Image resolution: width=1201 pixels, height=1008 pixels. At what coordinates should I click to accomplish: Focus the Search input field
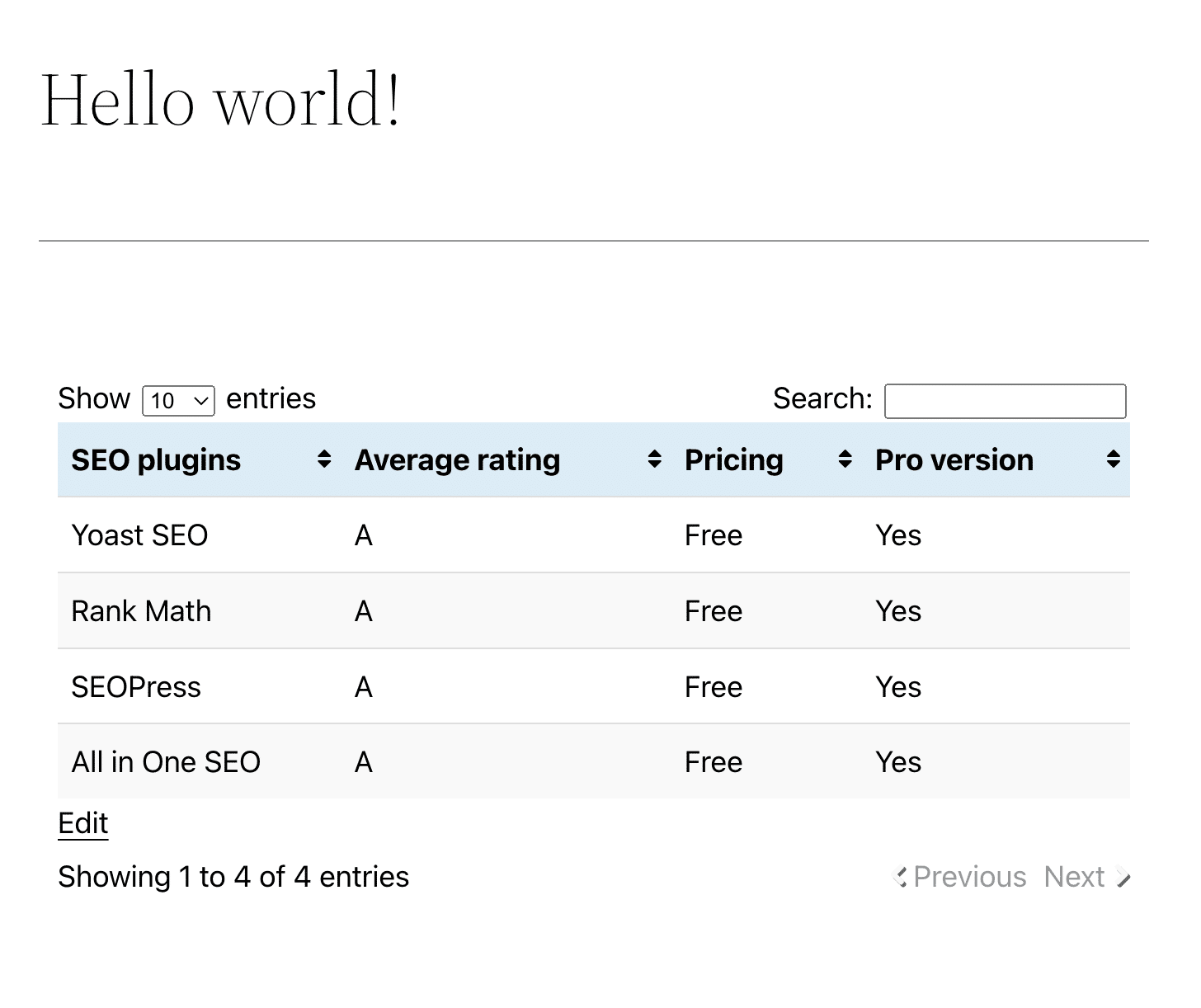1005,401
